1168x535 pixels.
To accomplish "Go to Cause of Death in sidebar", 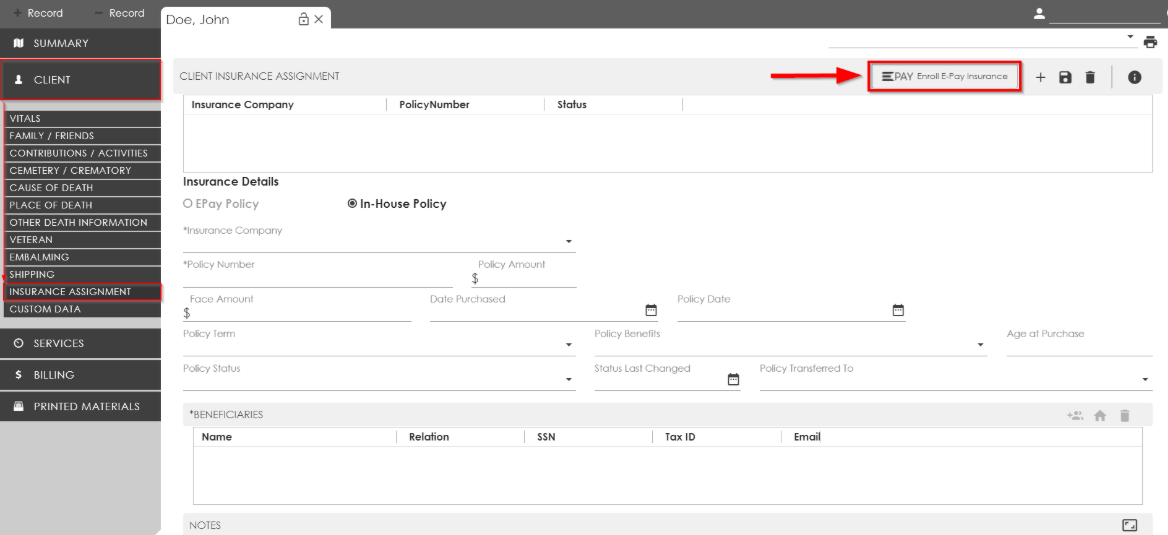I will point(51,188).
